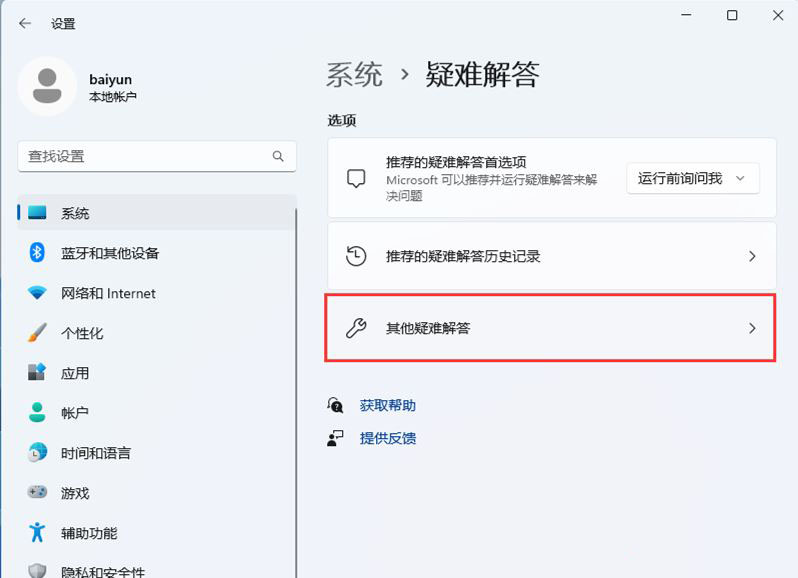Open the 获取帮助 link
Image resolution: width=798 pixels, height=578 pixels.
pyautogui.click(x=387, y=405)
